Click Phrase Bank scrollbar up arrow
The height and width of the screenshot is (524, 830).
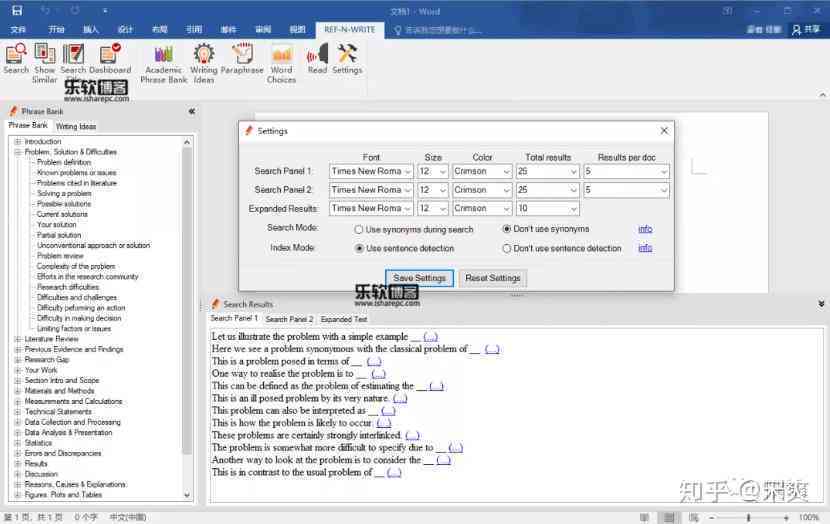(x=187, y=142)
